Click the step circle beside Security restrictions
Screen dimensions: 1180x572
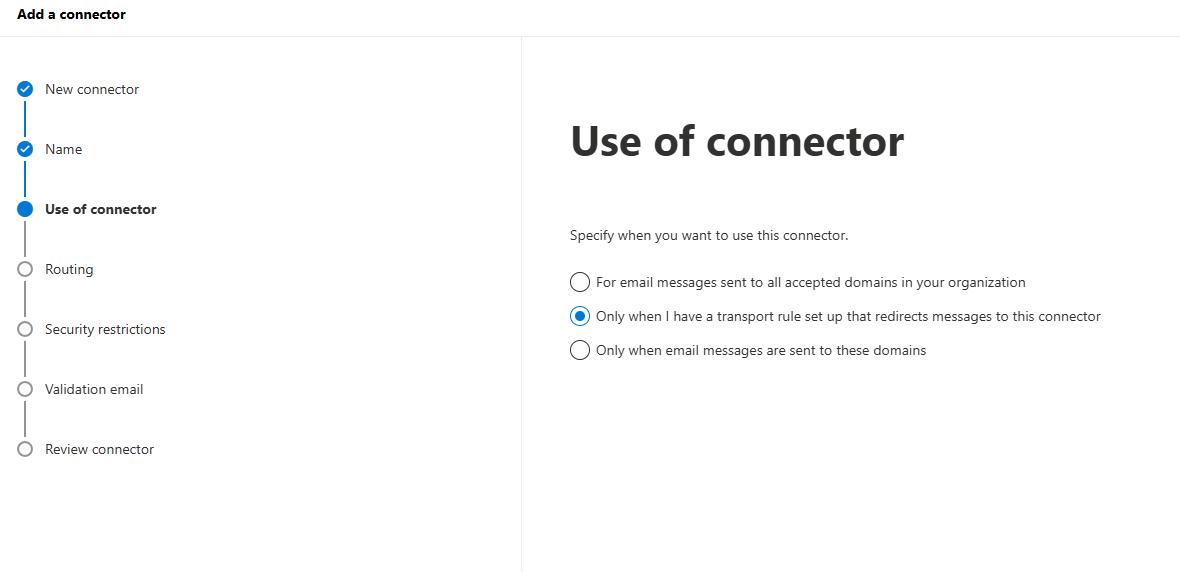coord(25,329)
